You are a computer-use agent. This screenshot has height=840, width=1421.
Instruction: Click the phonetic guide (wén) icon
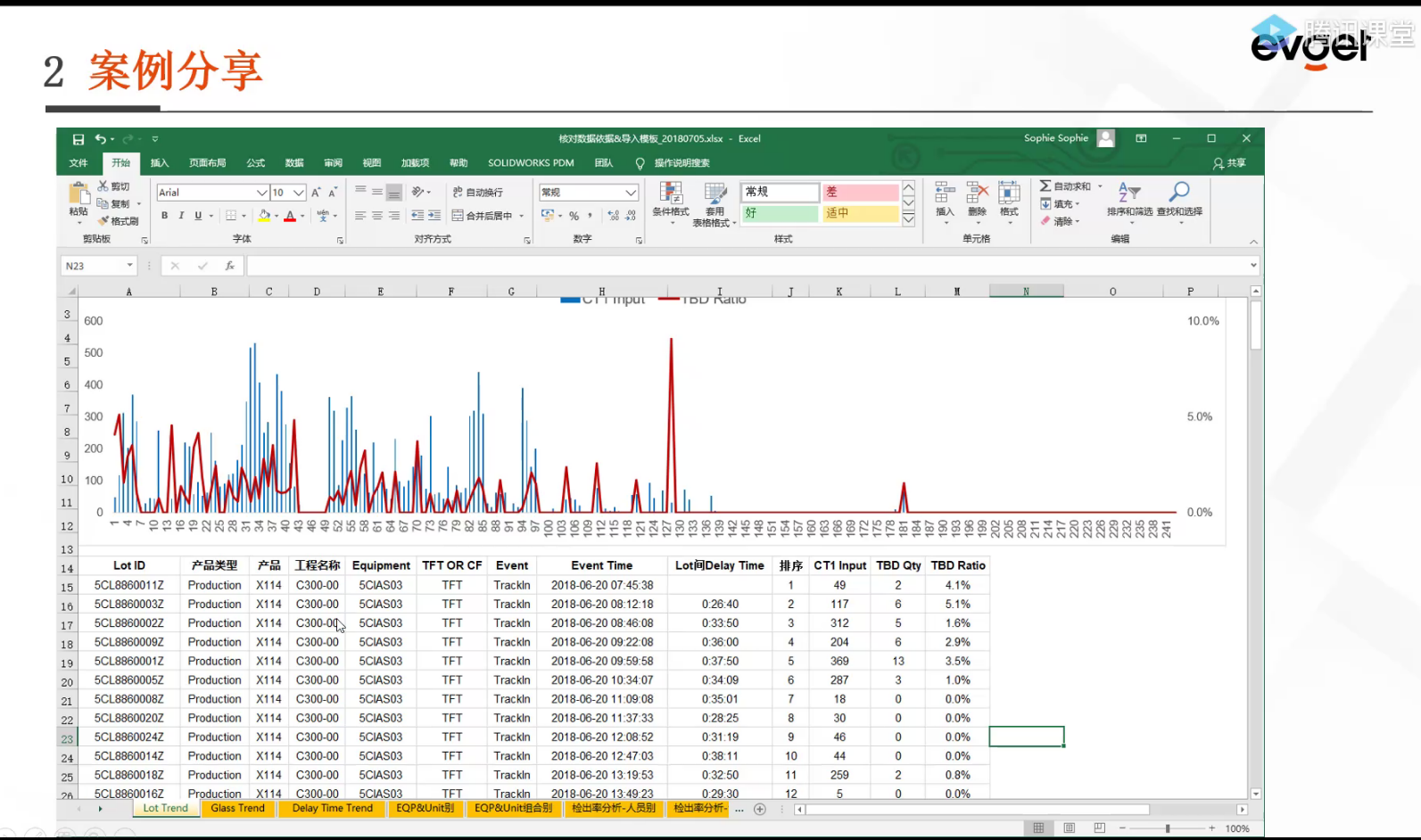(x=323, y=216)
